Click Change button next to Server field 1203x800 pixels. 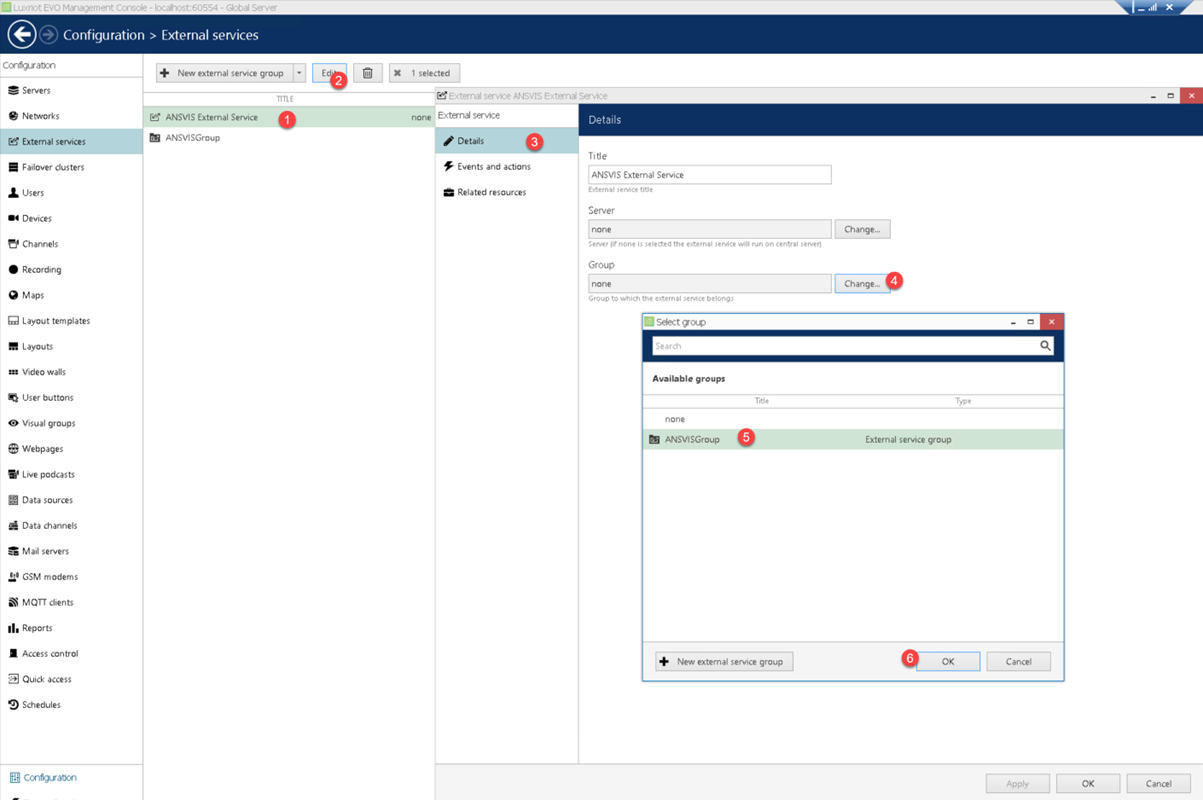click(861, 229)
